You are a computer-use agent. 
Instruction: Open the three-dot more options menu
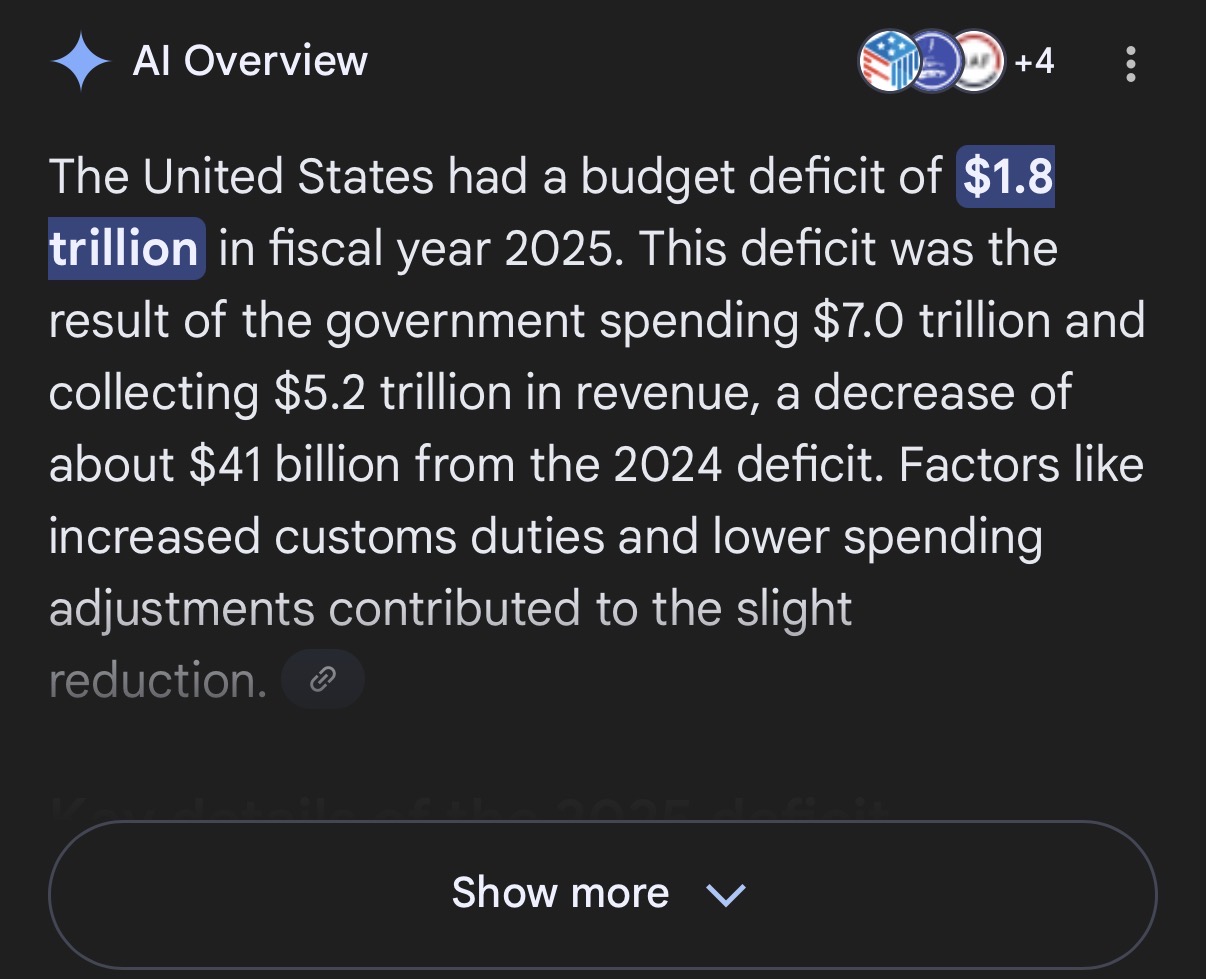click(1131, 63)
